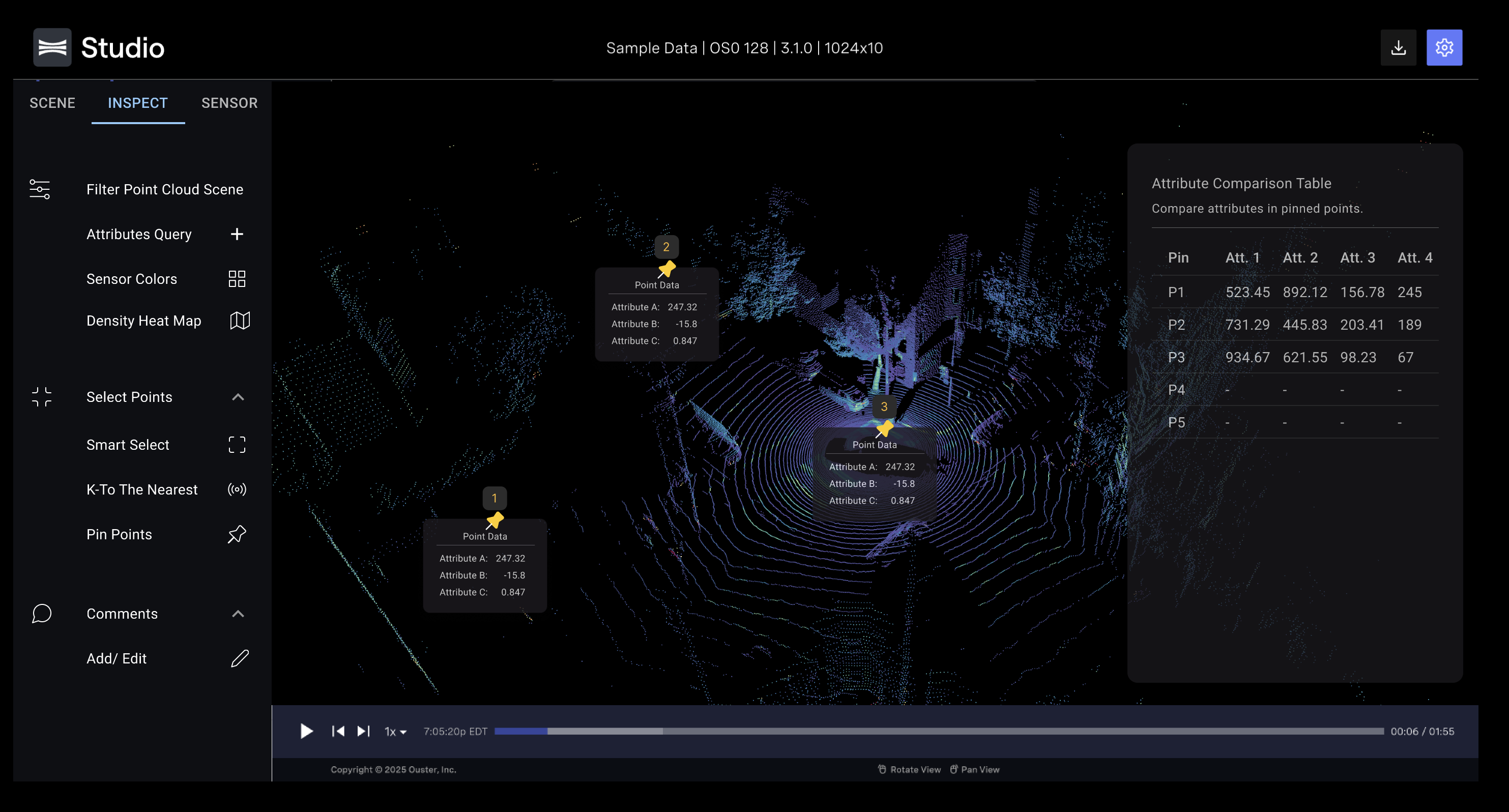Viewport: 1509px width, 812px height.
Task: Open Filter Point Cloud Scene sliders icon
Action: coord(40,189)
